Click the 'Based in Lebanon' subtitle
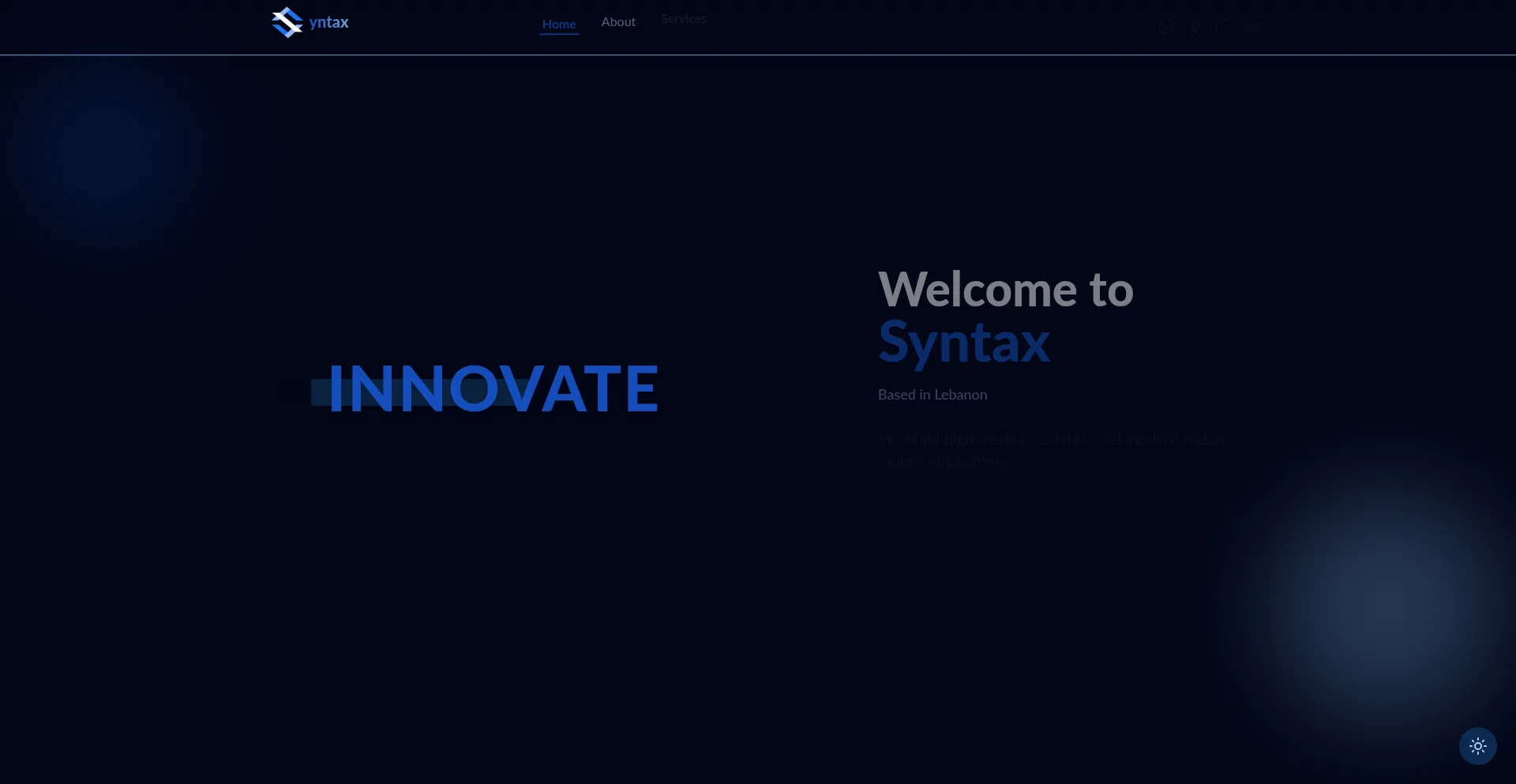 click(932, 395)
